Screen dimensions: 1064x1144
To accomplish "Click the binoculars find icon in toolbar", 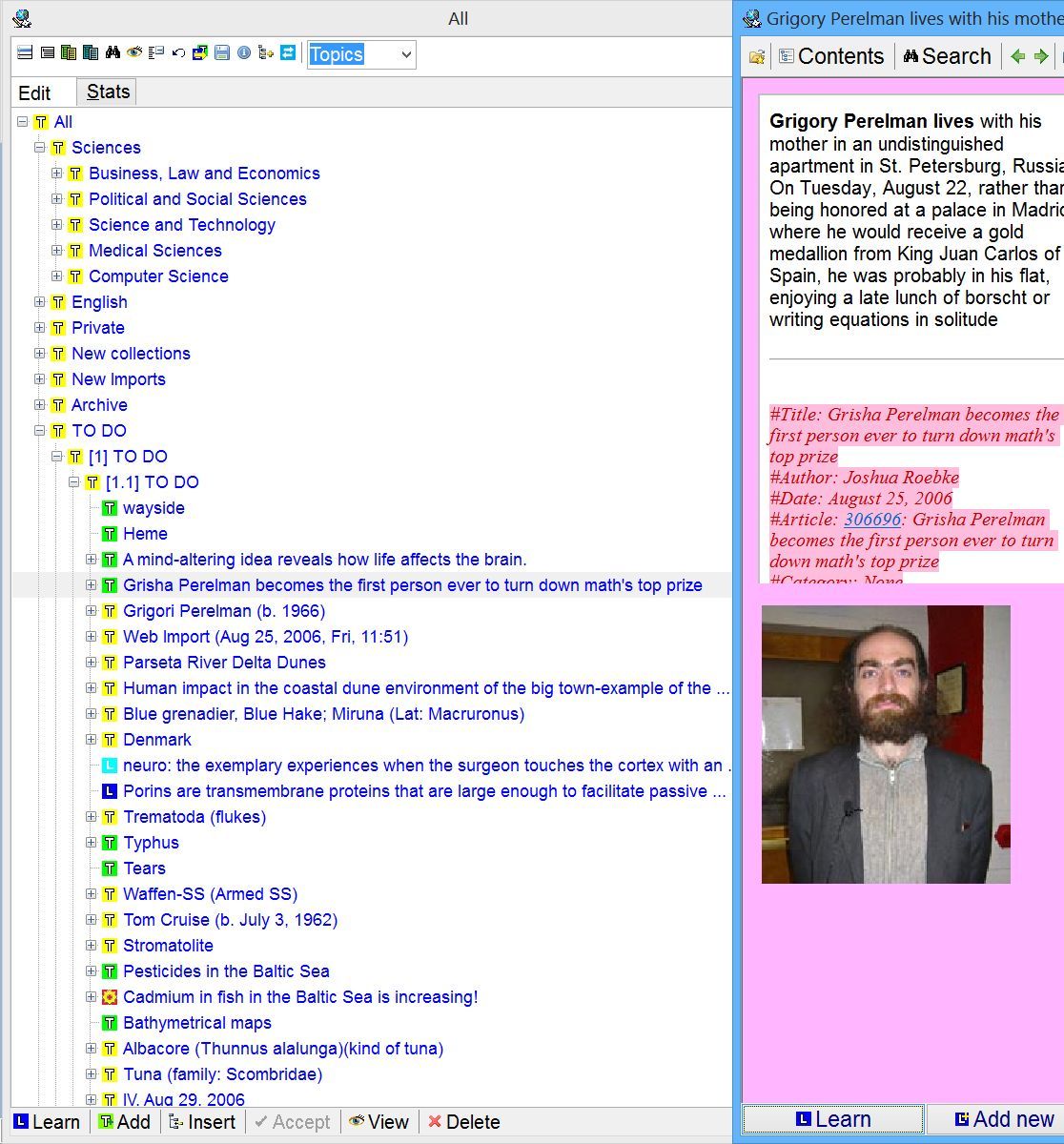I will (x=113, y=53).
